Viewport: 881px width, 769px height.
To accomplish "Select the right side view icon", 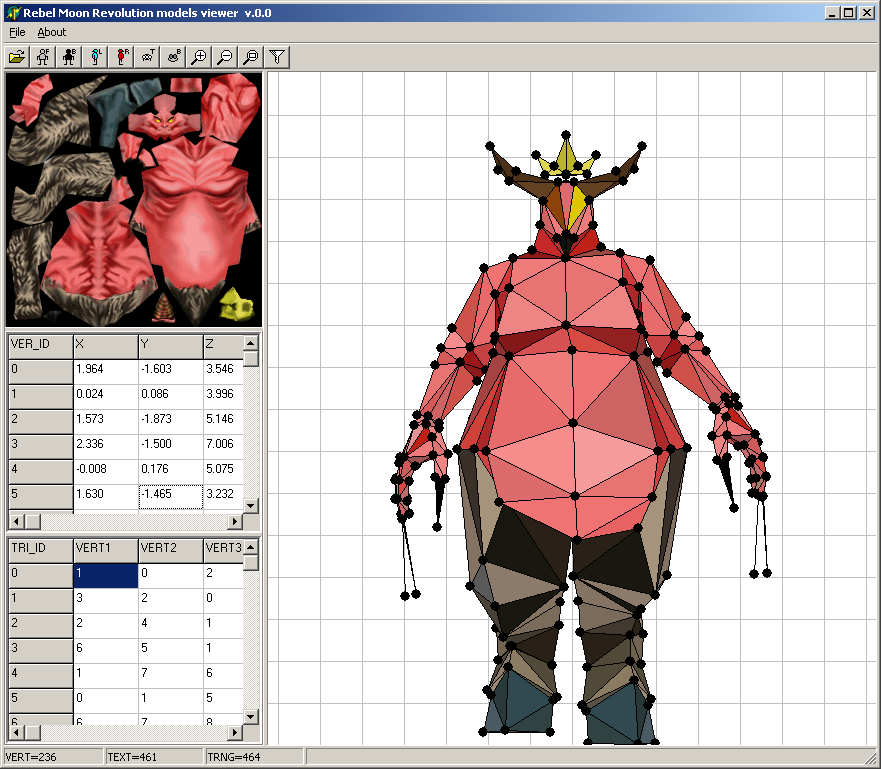I will (x=120, y=57).
